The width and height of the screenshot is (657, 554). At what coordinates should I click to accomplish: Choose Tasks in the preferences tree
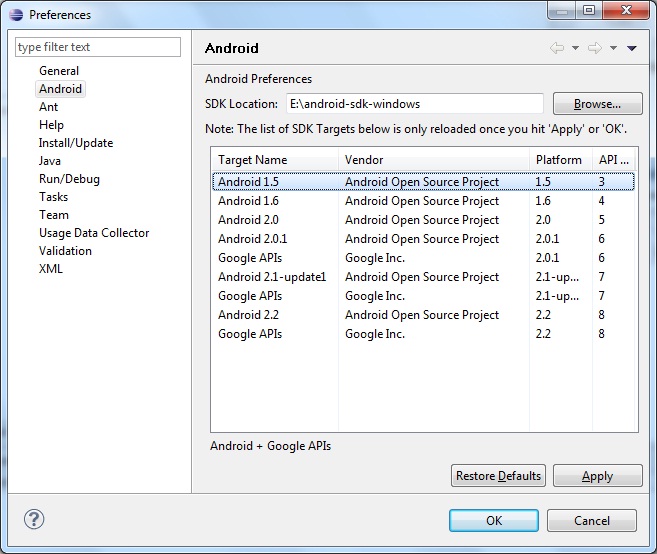click(53, 197)
